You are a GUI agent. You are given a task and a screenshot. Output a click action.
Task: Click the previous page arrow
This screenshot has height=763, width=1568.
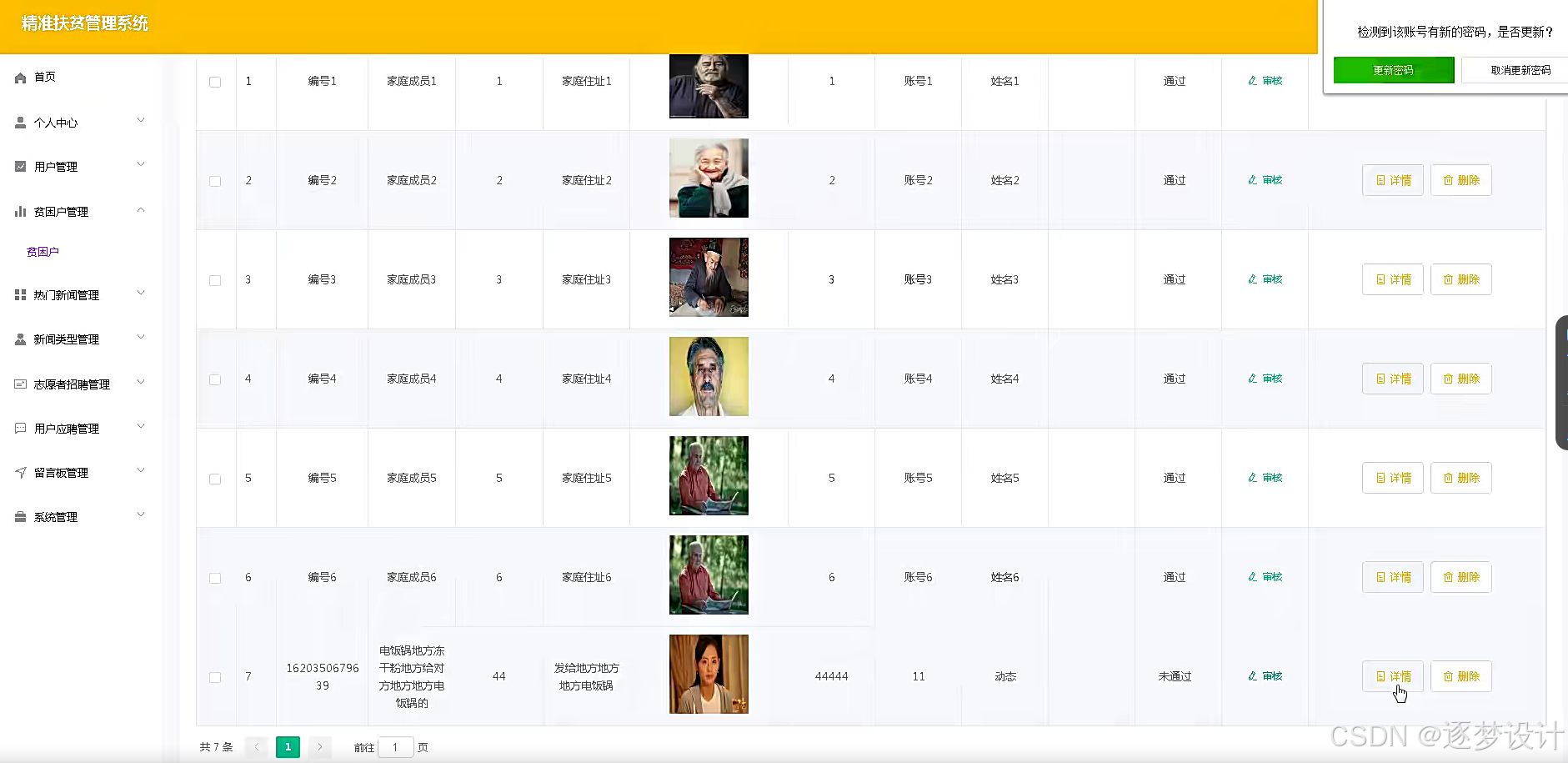pyautogui.click(x=257, y=747)
